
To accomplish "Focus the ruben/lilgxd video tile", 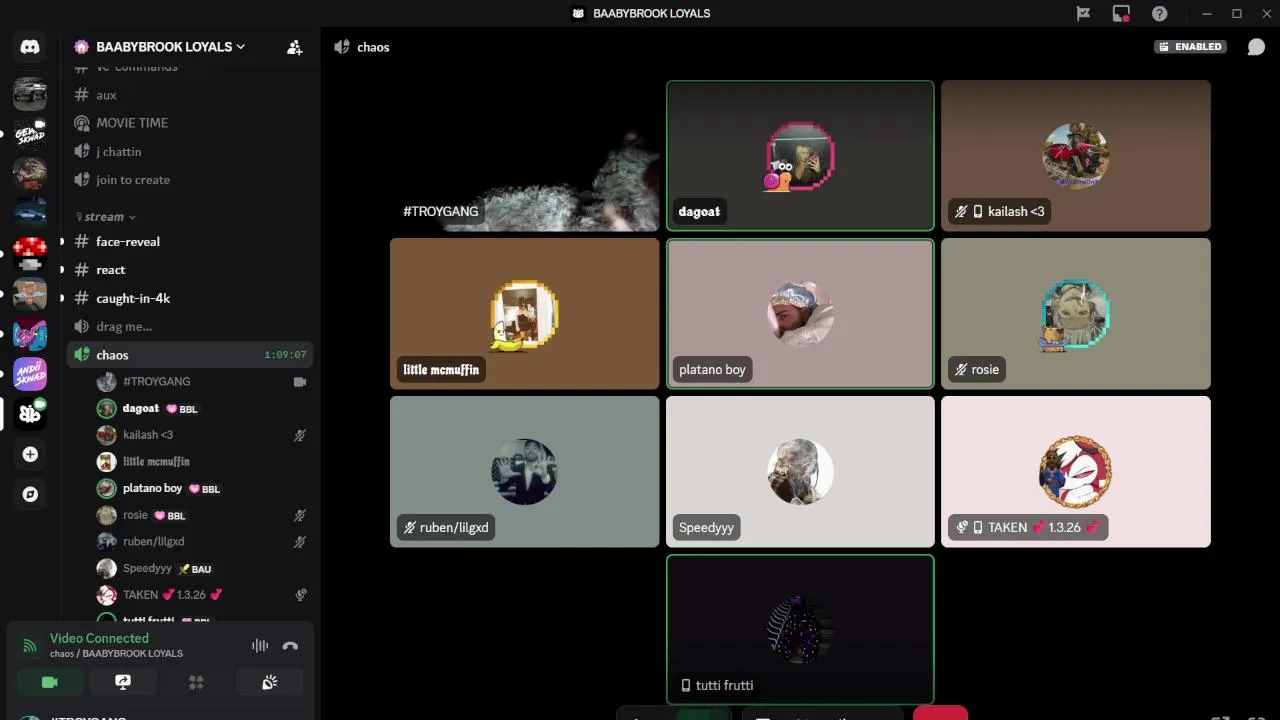I will (x=525, y=472).
